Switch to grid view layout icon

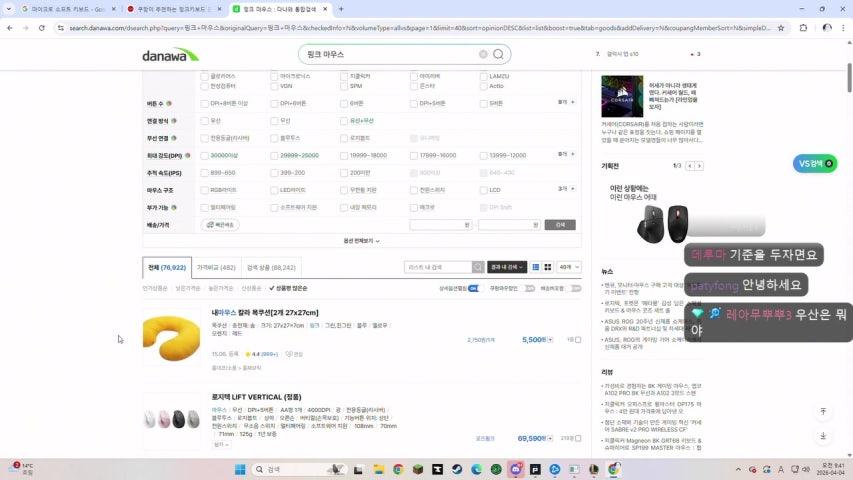point(547,267)
